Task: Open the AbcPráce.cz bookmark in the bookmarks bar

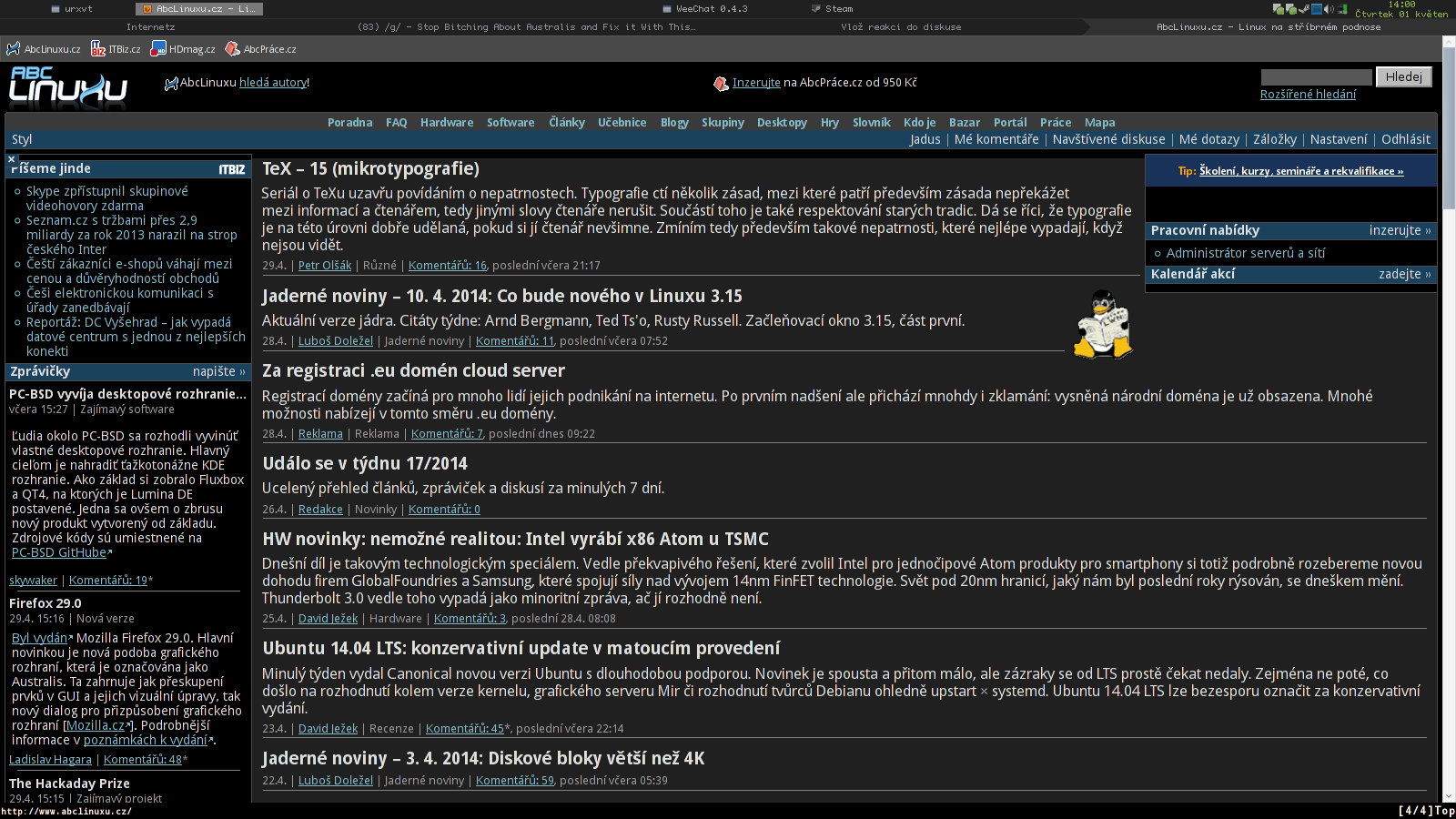Action: tap(261, 49)
